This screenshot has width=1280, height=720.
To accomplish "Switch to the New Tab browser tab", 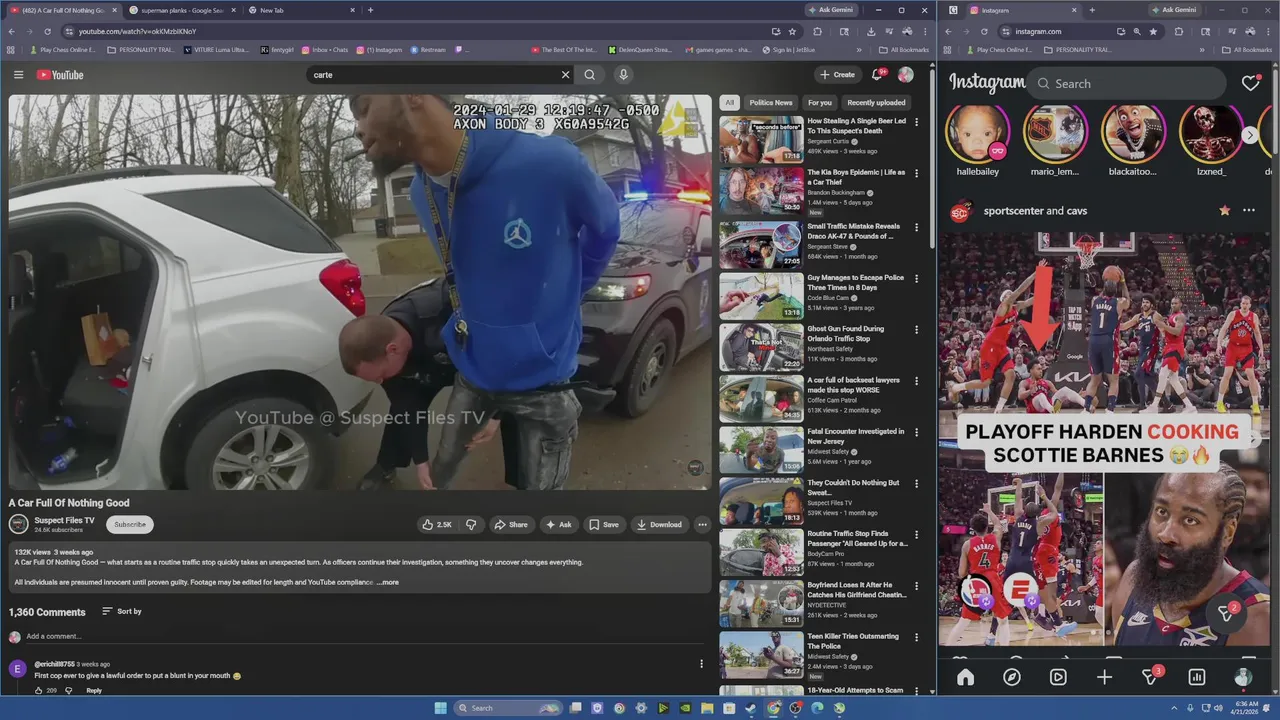I will (300, 10).
